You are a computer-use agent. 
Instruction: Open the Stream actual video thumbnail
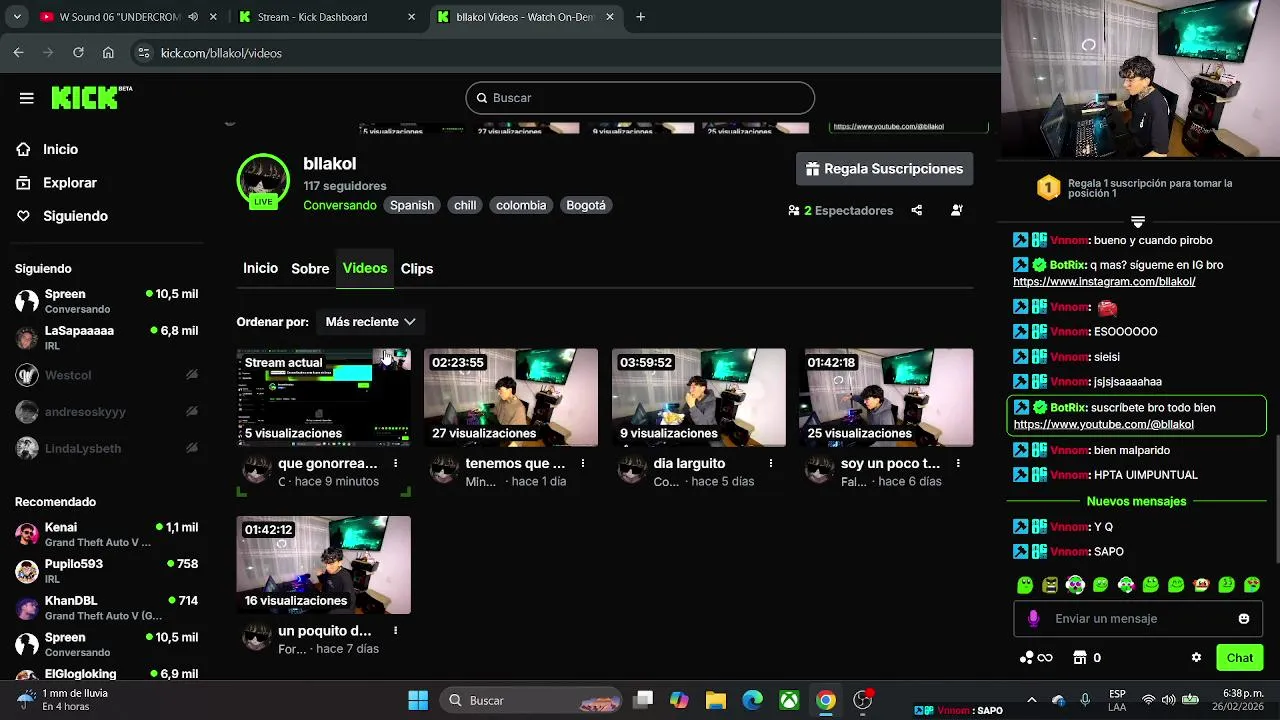tap(323, 397)
